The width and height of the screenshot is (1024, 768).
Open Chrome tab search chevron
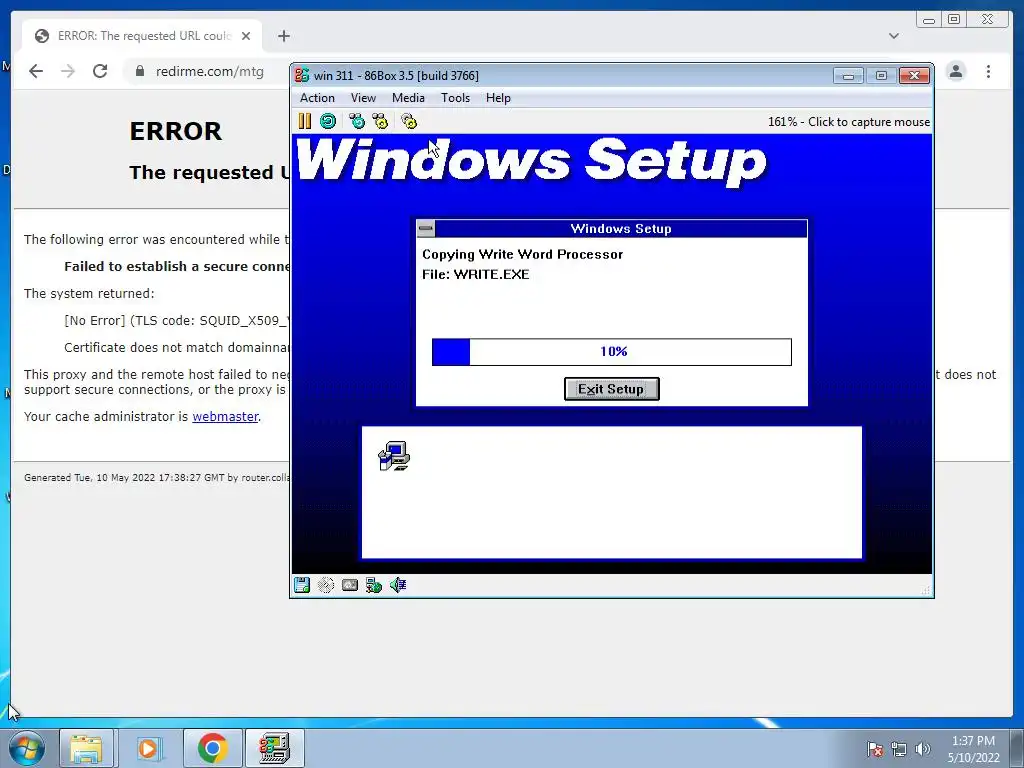(894, 36)
